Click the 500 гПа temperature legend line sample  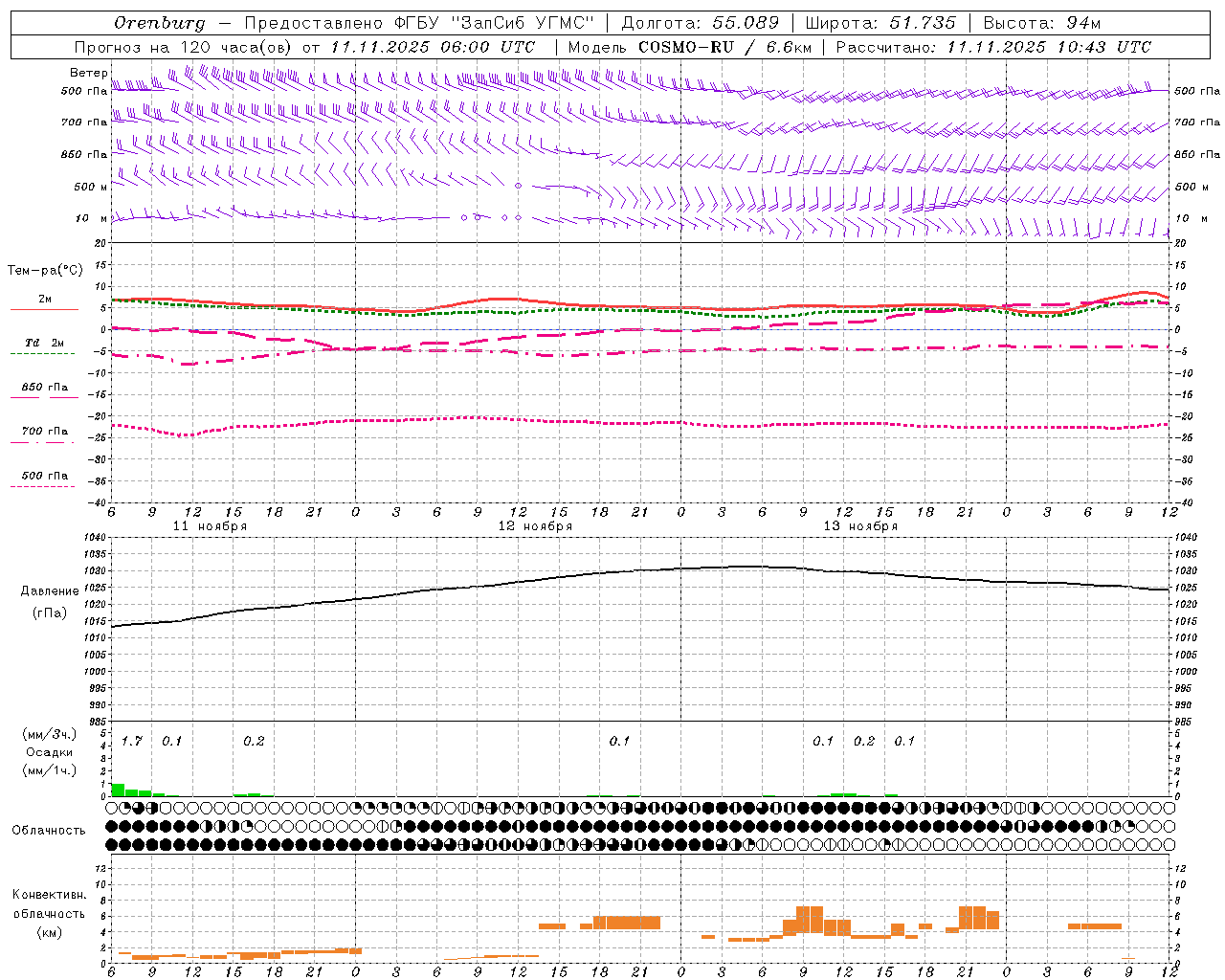[42, 487]
